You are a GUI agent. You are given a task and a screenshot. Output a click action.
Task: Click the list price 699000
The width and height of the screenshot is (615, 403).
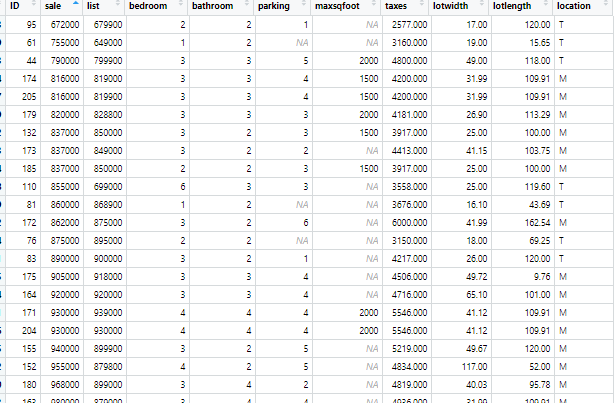pyautogui.click(x=108, y=187)
